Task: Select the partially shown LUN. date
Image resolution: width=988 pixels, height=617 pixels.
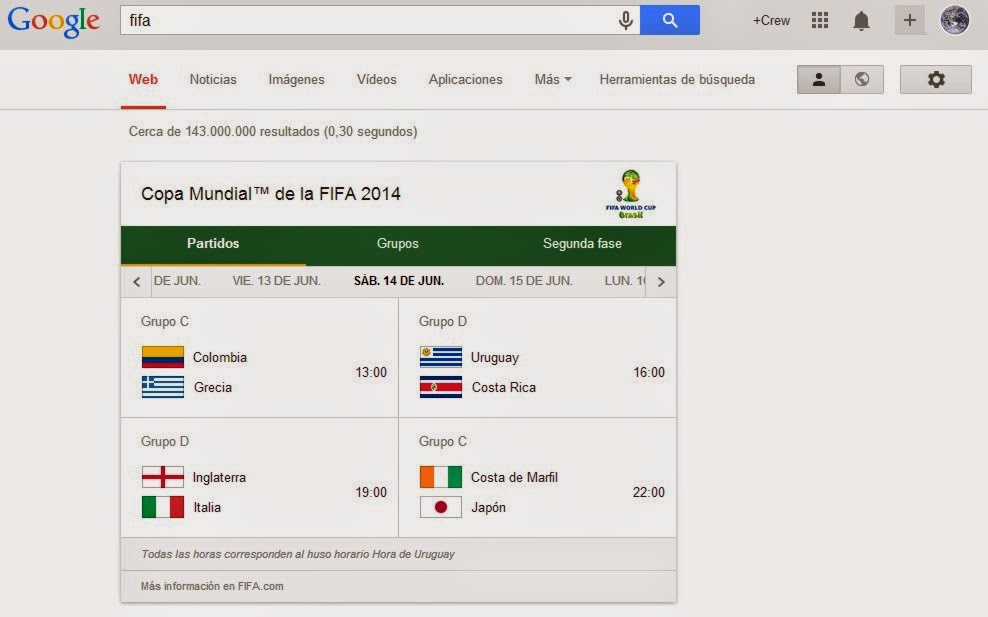Action: 624,281
